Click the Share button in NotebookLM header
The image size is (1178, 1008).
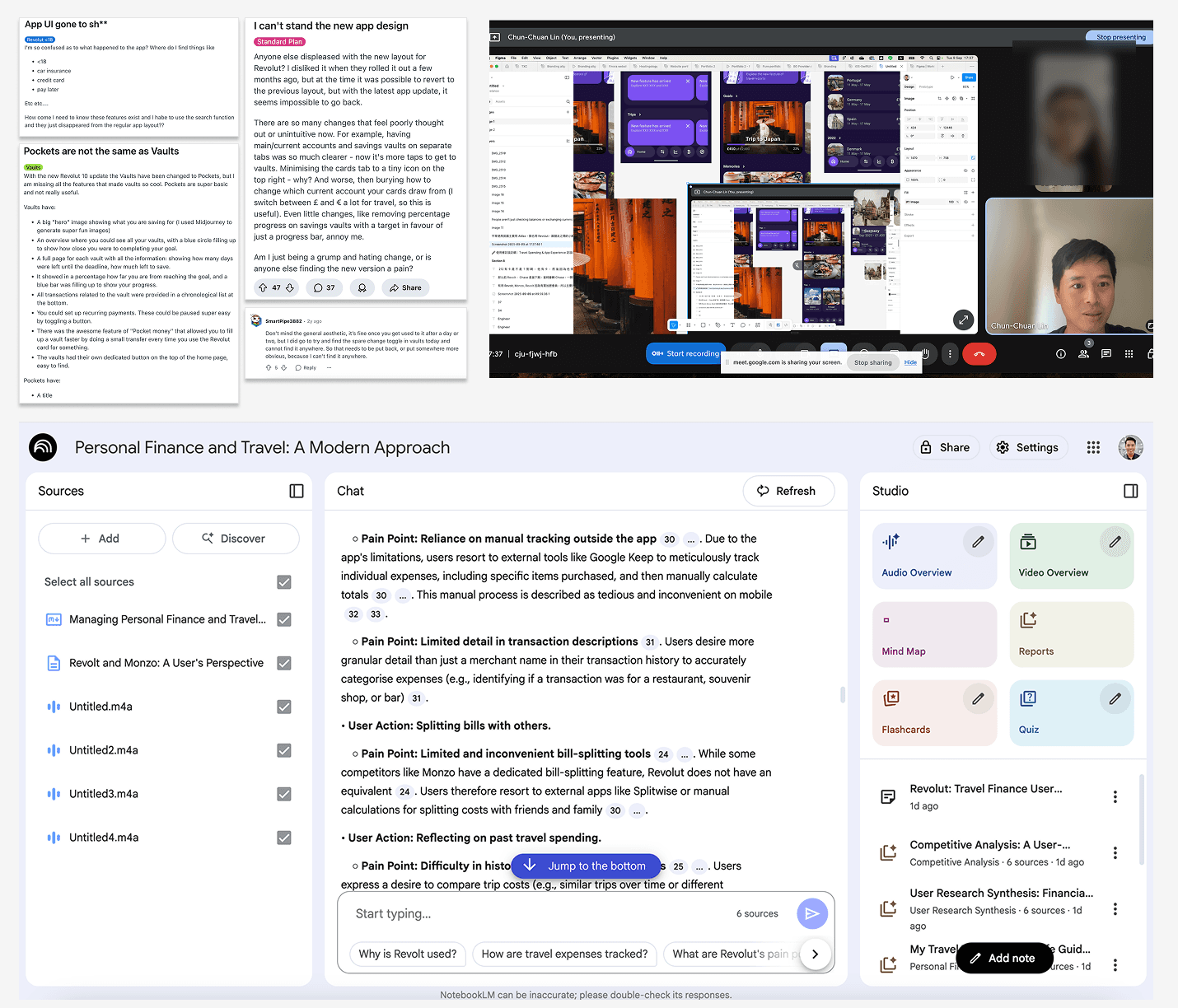click(x=946, y=447)
